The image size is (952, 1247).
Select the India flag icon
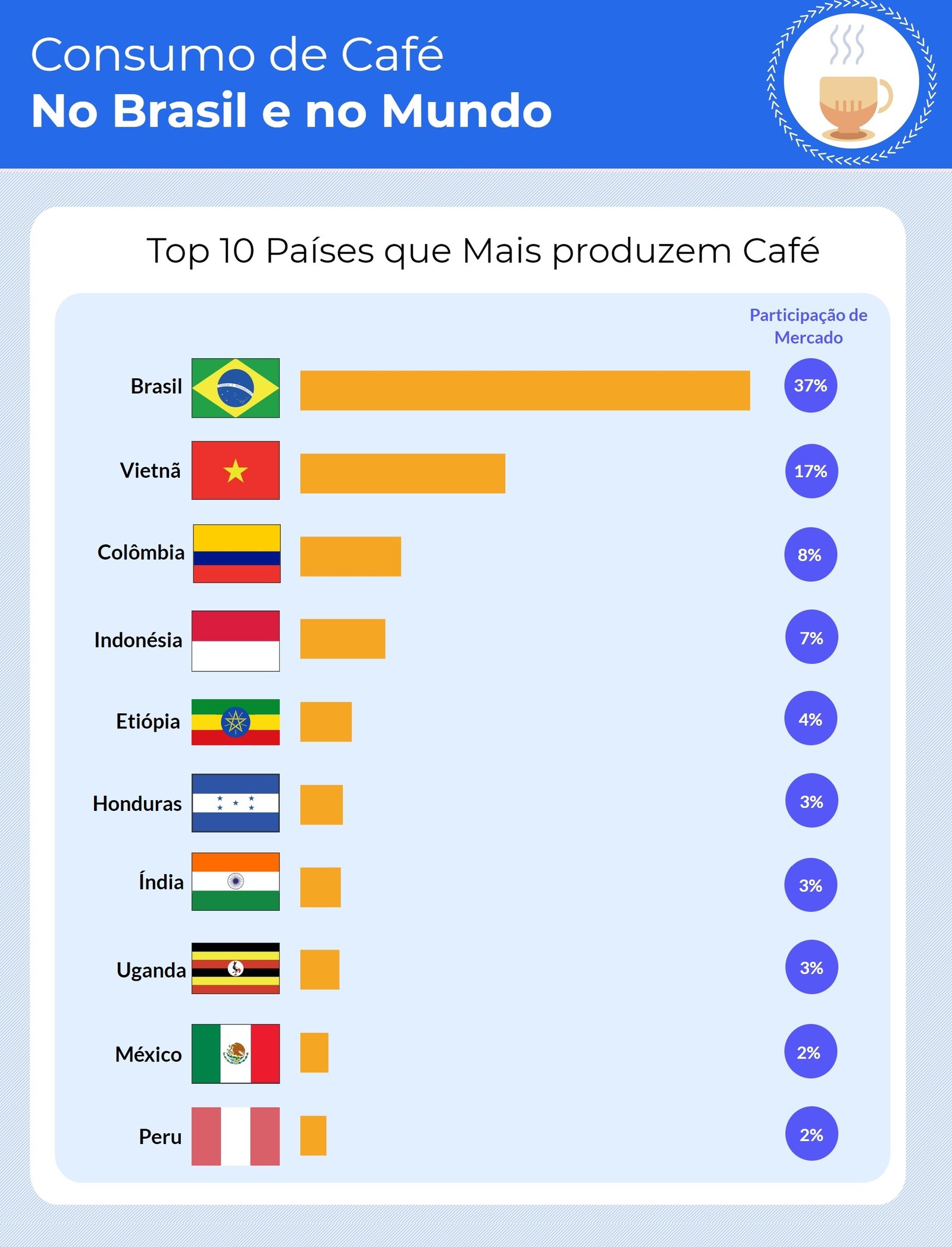(236, 881)
